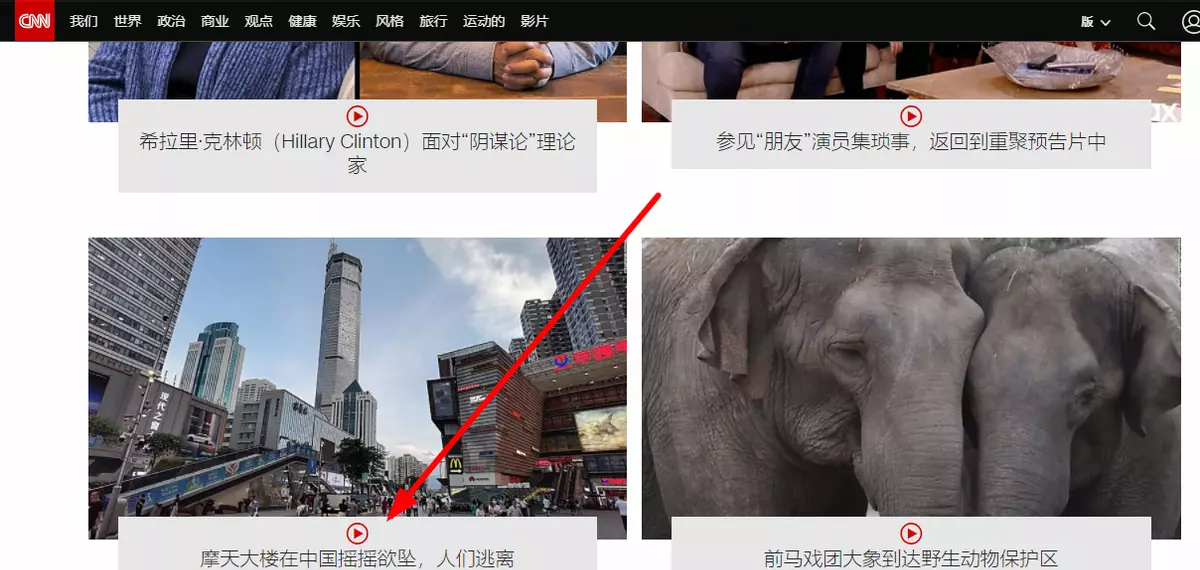Screen dimensions: 1200x570
Task: Click the CNN logo
Action: click(x=34, y=21)
